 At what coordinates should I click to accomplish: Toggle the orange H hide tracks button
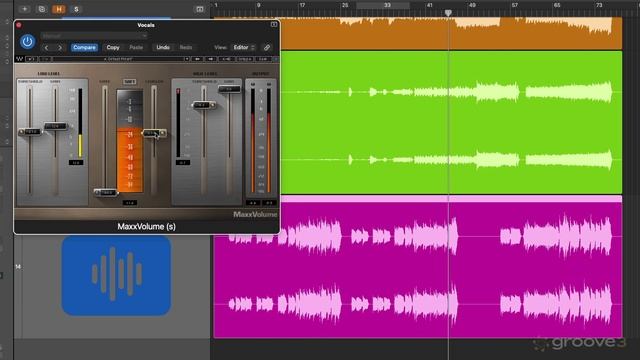pos(59,9)
